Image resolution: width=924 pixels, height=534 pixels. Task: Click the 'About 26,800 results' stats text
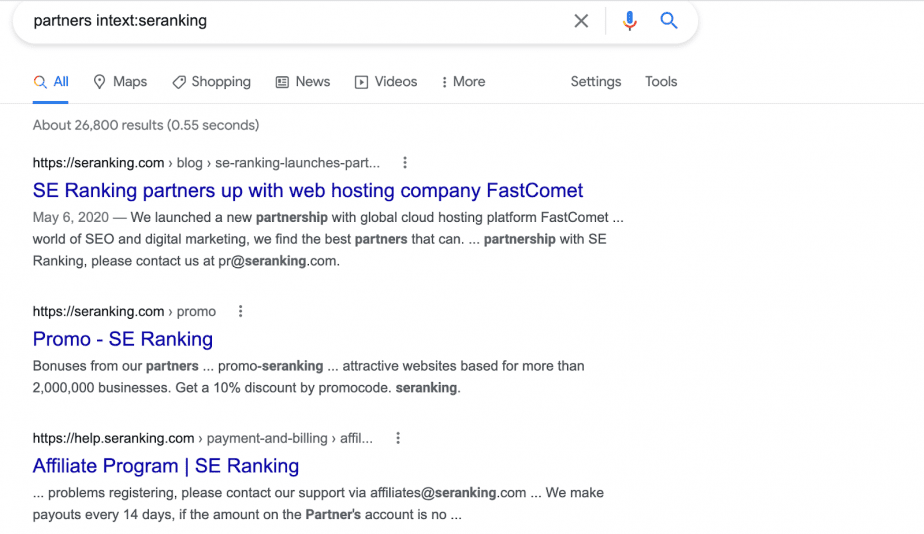click(146, 125)
